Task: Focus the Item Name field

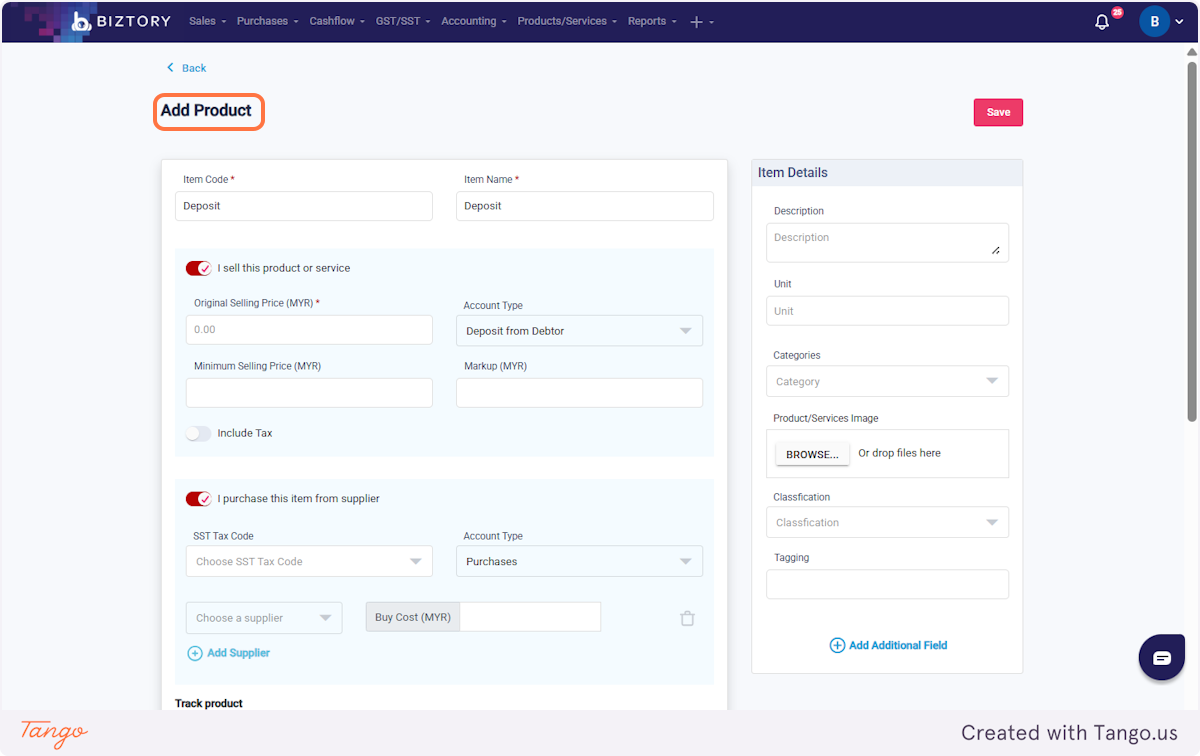Action: pos(585,206)
